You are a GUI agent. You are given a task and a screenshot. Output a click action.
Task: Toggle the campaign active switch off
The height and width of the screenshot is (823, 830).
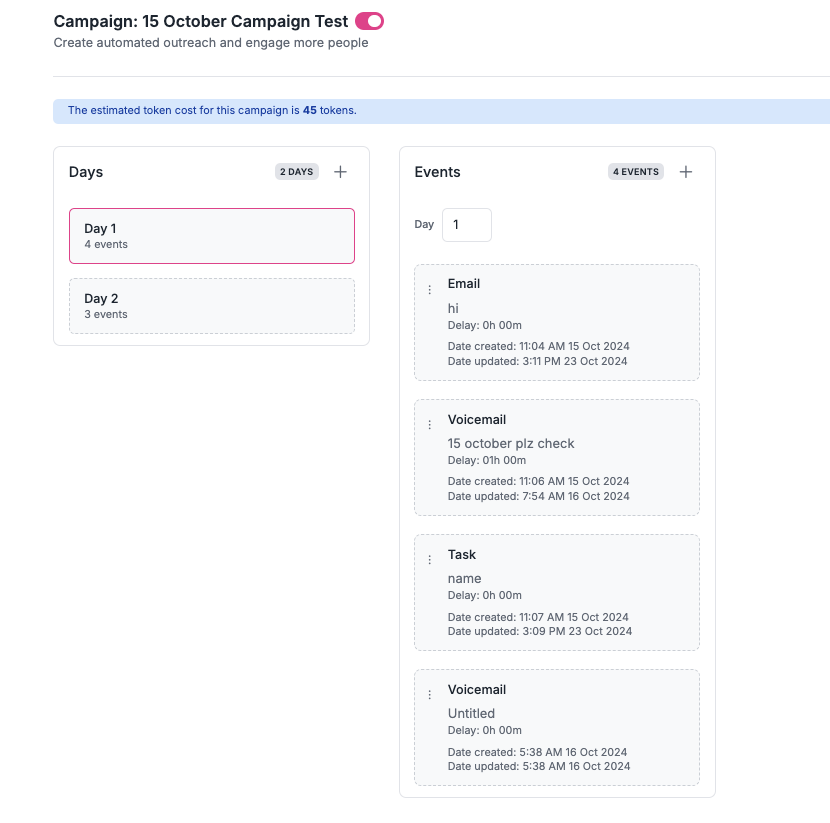(369, 21)
